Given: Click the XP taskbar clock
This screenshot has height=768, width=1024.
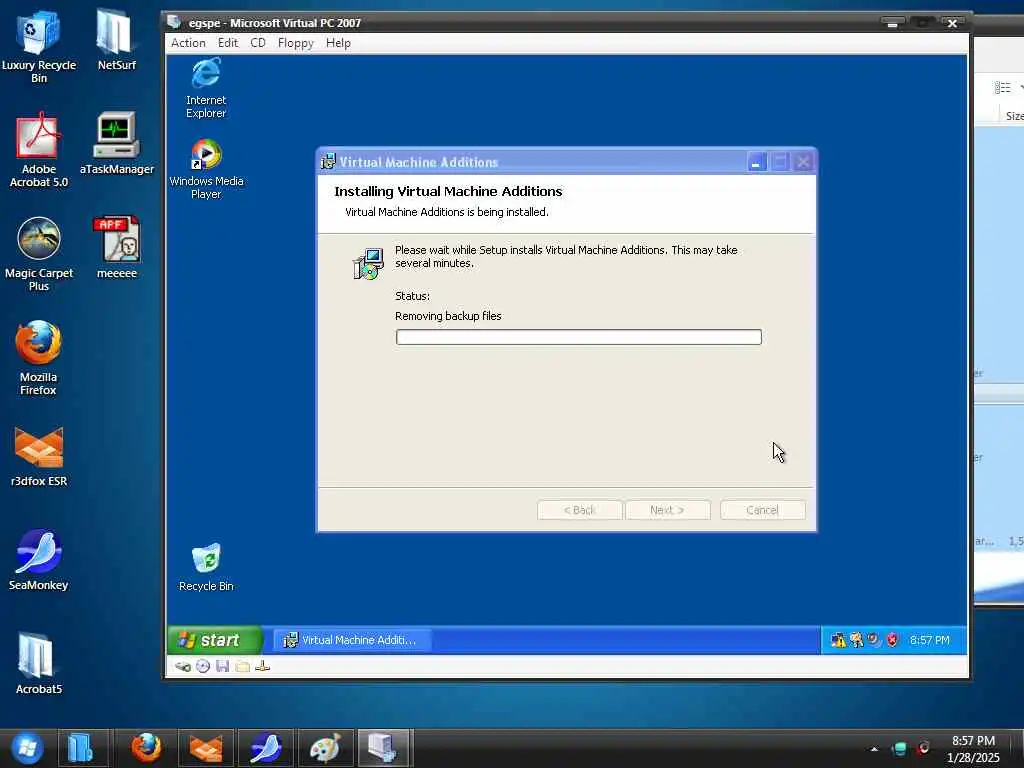Looking at the screenshot, I should click(x=929, y=640).
